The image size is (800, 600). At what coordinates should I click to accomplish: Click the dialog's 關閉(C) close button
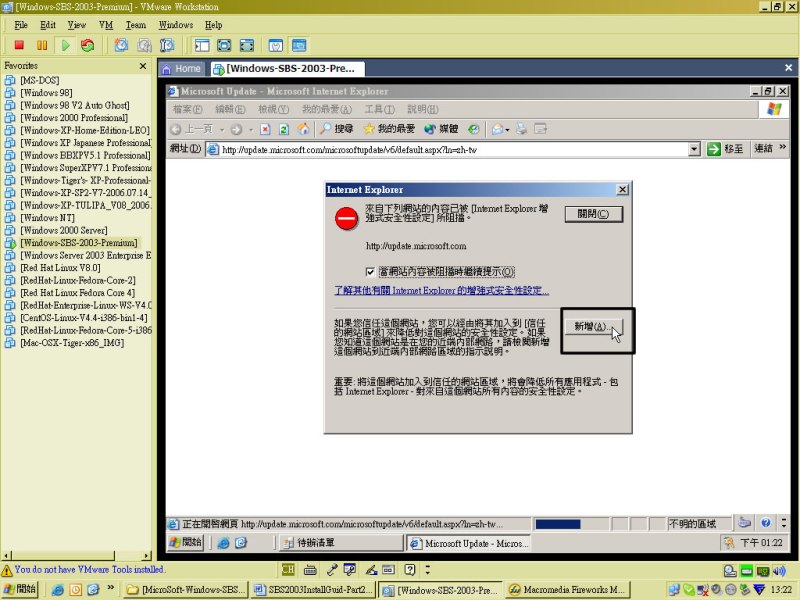point(593,214)
